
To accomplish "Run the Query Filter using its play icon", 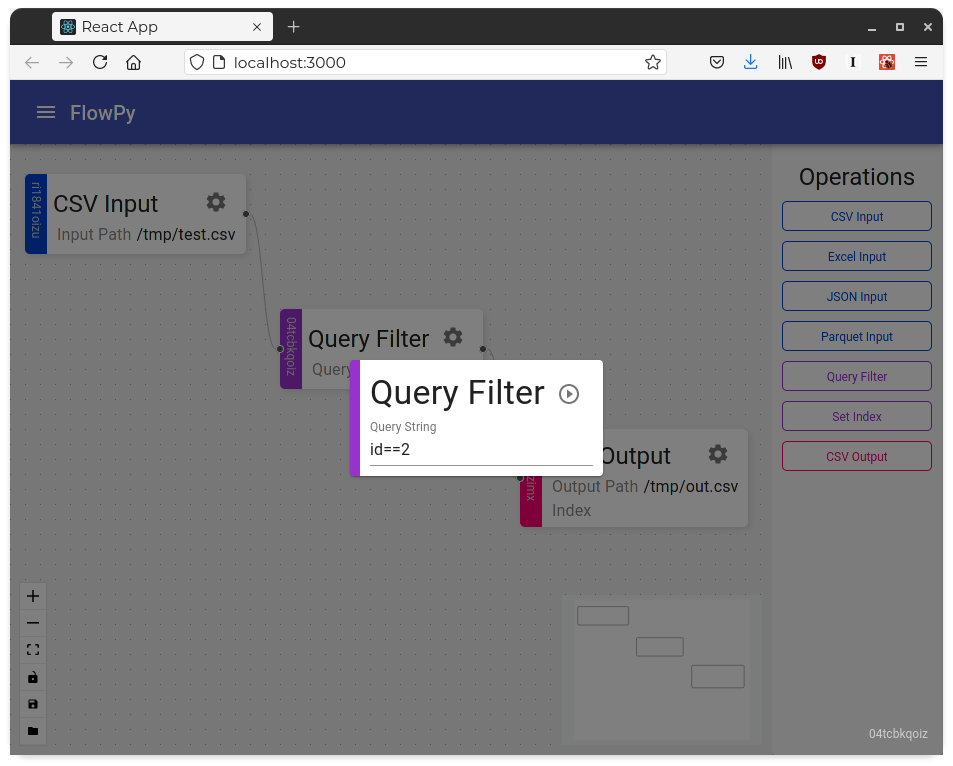I will [x=569, y=394].
